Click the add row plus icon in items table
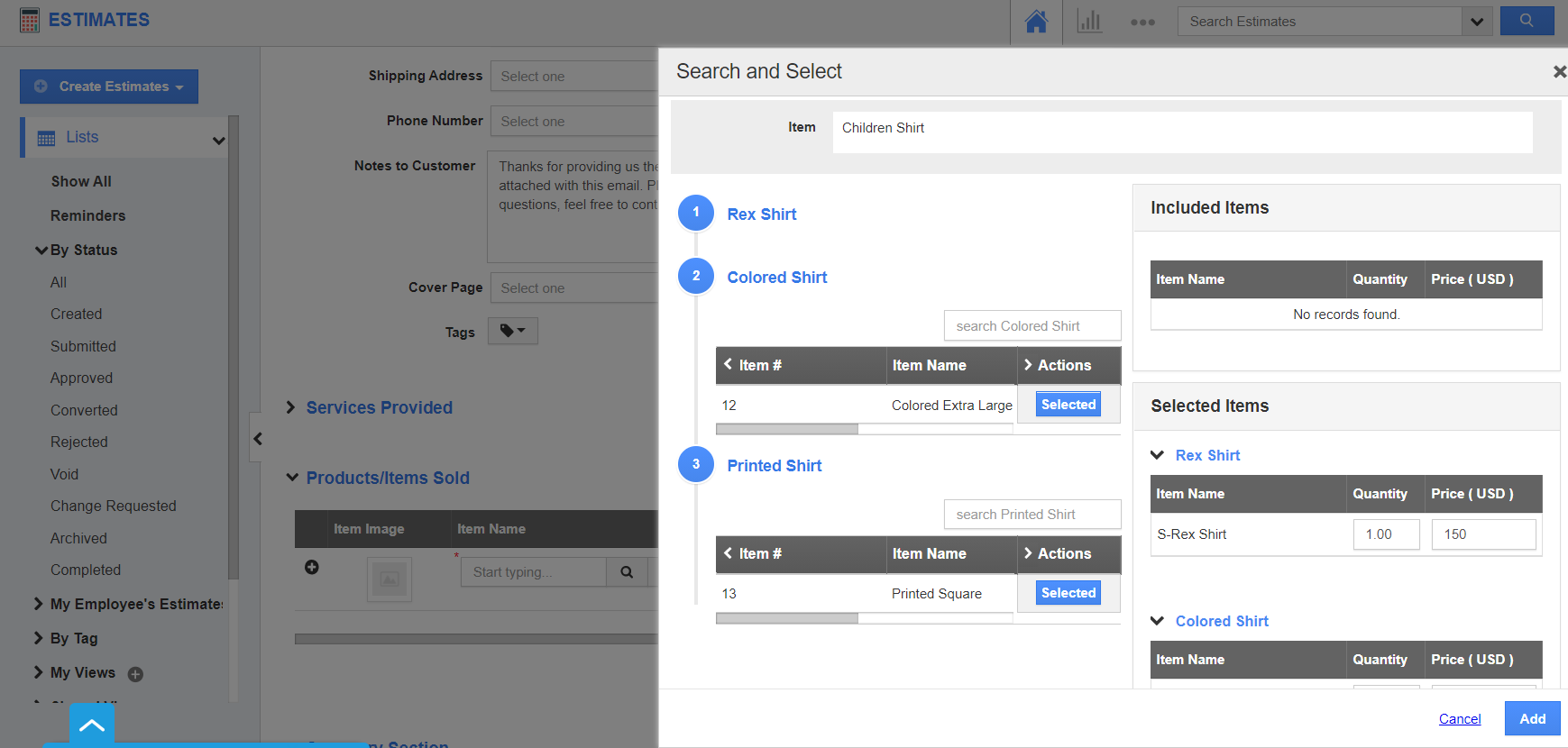Viewport: 1568px width, 748px height. pyautogui.click(x=312, y=567)
